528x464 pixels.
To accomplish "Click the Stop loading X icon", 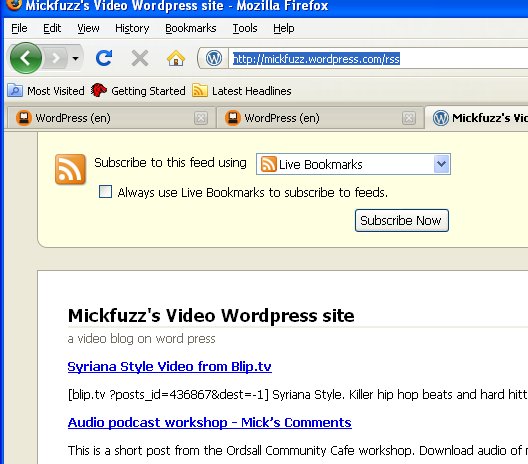I will [140, 58].
